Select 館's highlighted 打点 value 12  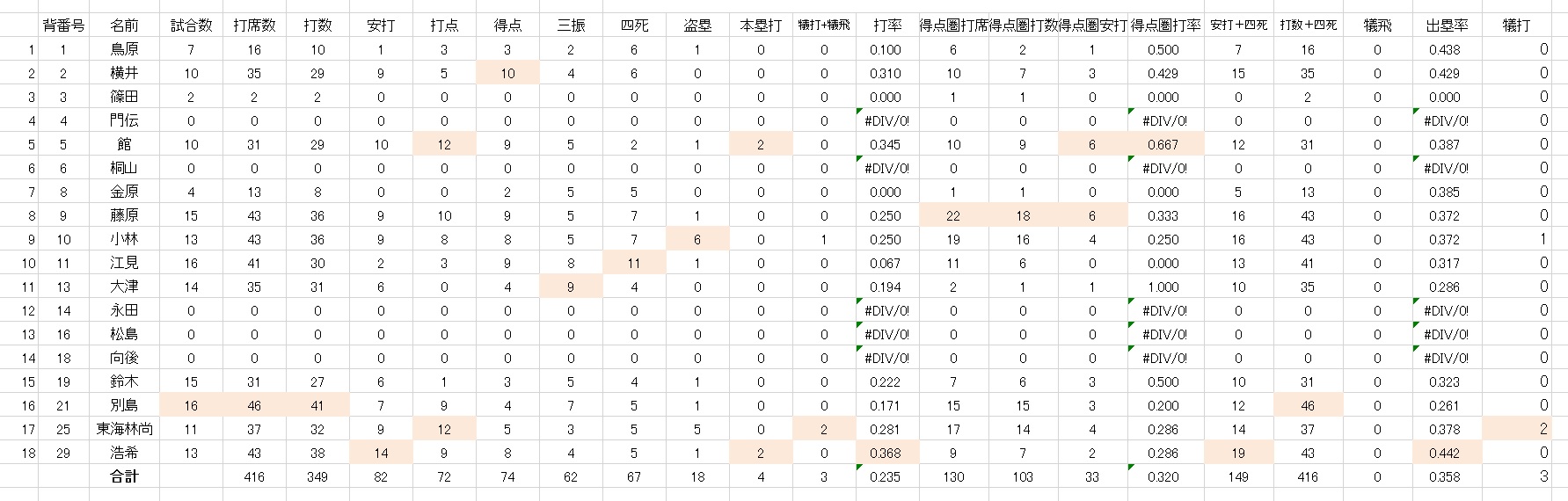tap(444, 144)
